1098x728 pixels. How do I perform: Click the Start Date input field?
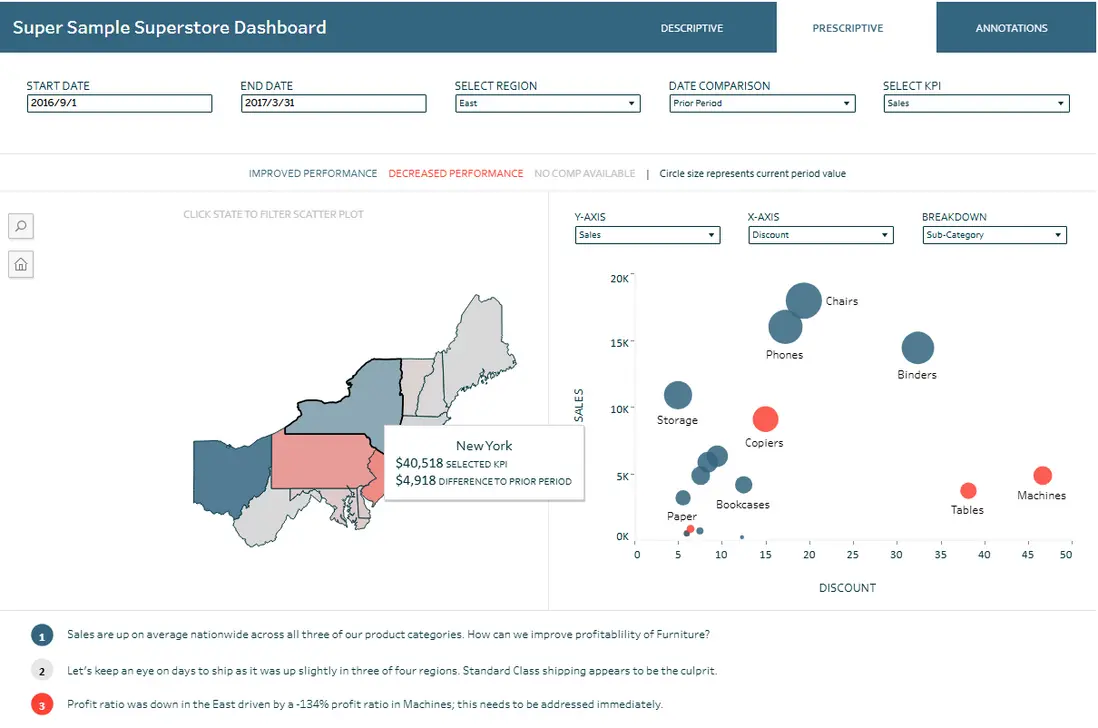[x=119, y=103]
